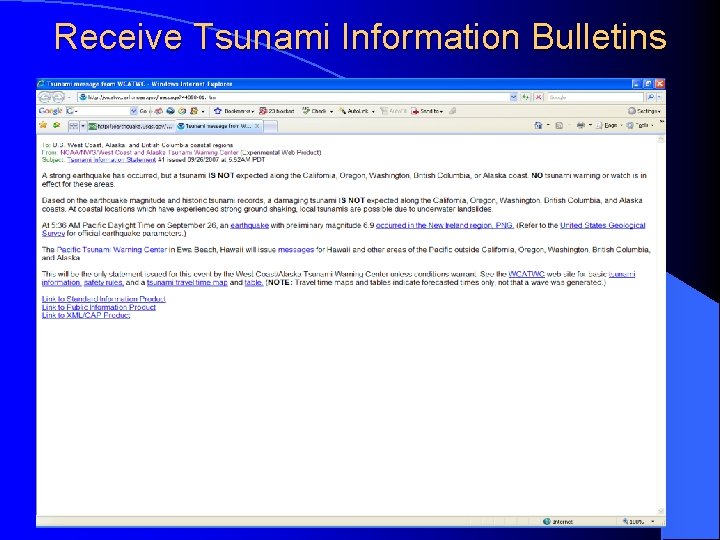Click the Google toolbar logo
This screenshot has width=720, height=540.
coord(51,111)
